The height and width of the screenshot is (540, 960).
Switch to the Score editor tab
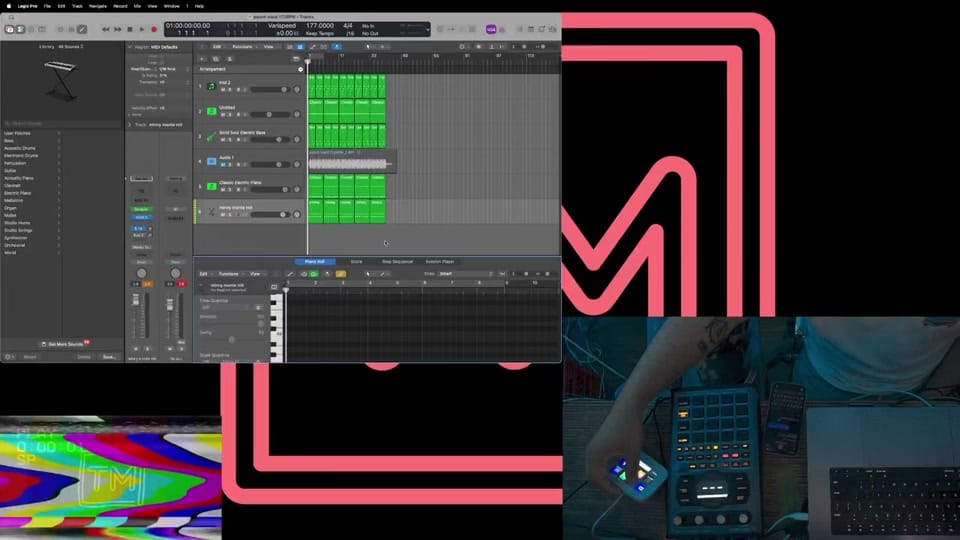pos(356,261)
